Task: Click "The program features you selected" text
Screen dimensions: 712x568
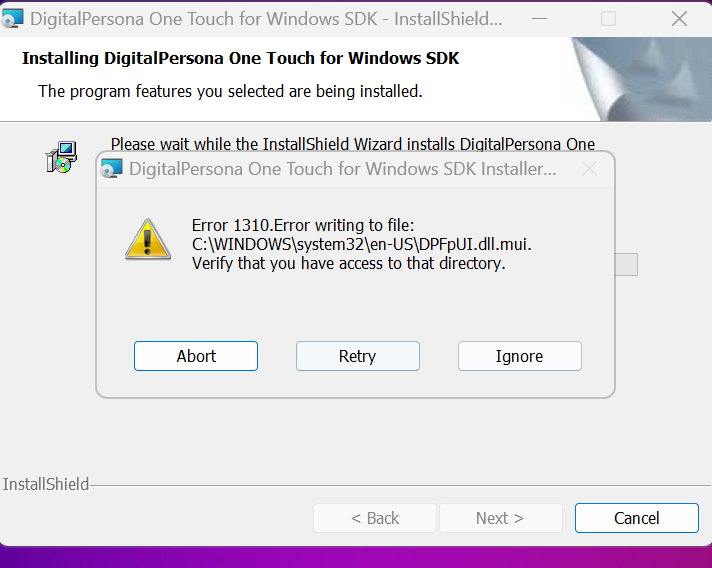Action: [230, 91]
